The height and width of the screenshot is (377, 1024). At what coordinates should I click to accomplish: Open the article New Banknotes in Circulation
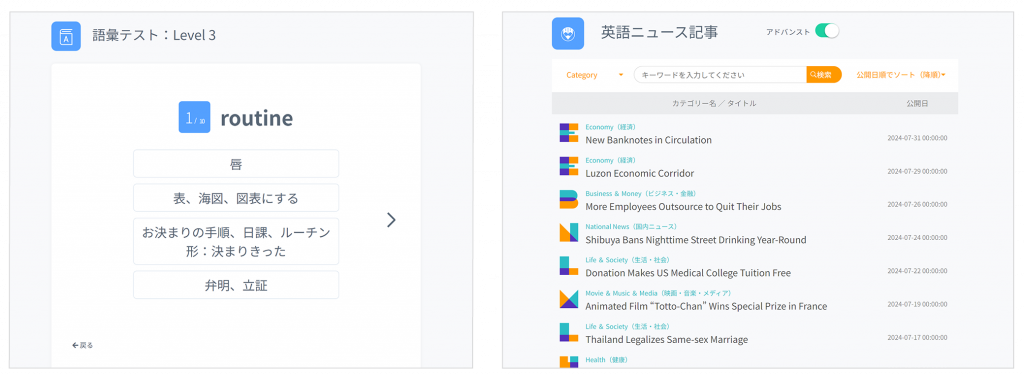coord(648,140)
